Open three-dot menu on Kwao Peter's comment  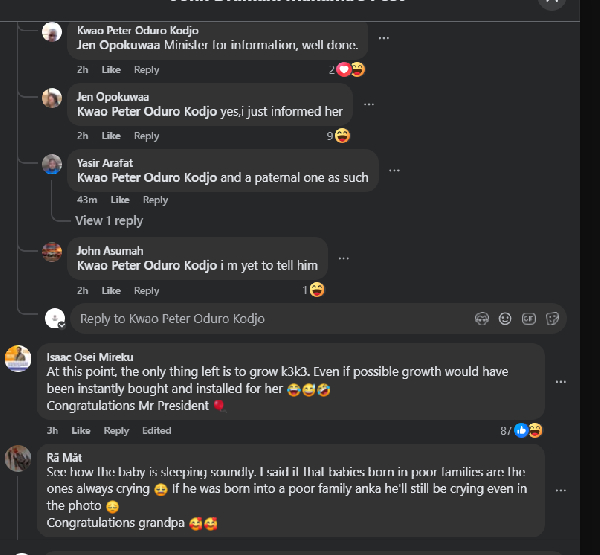click(384, 38)
